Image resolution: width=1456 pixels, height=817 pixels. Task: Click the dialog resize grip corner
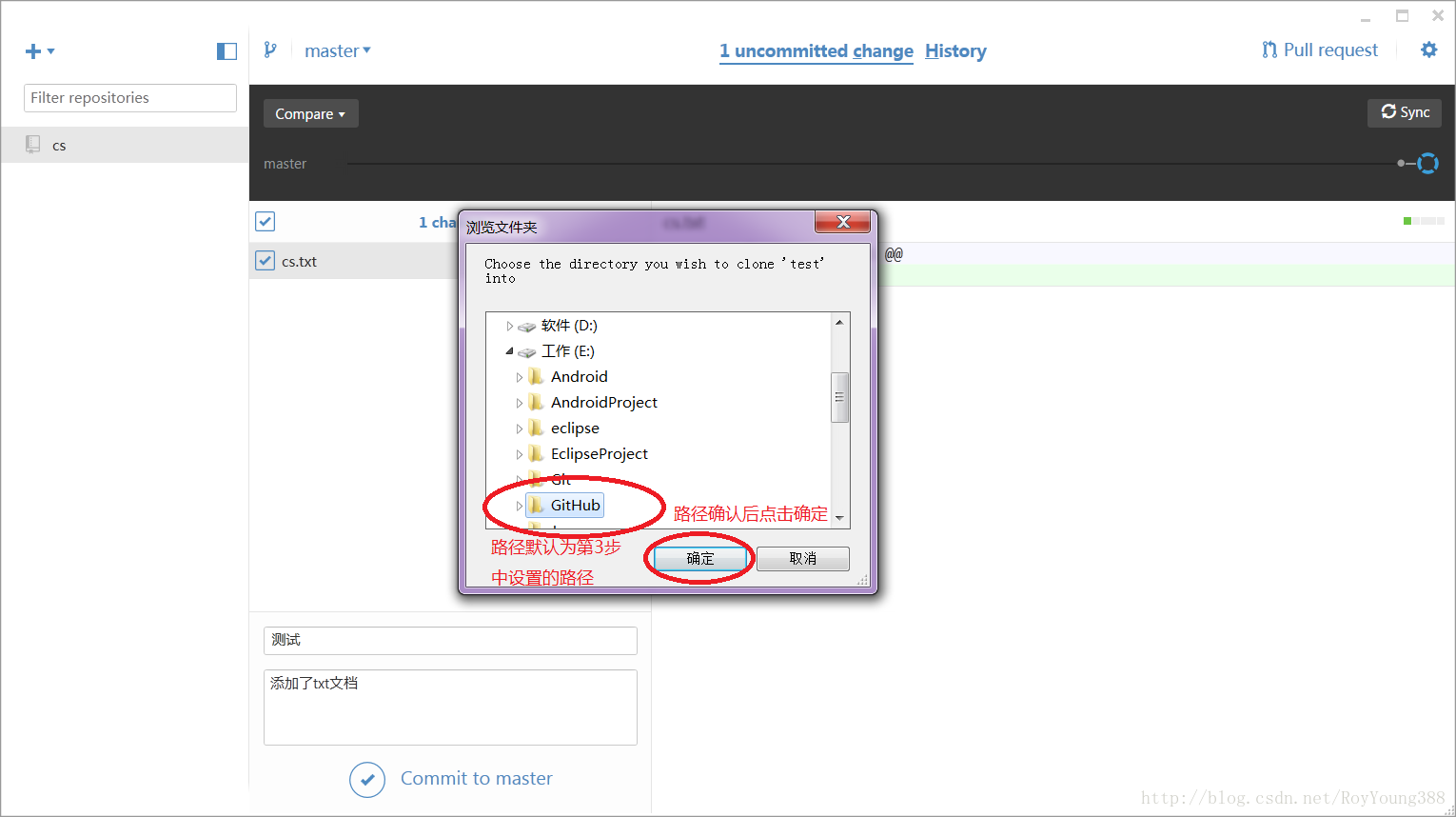point(862,580)
